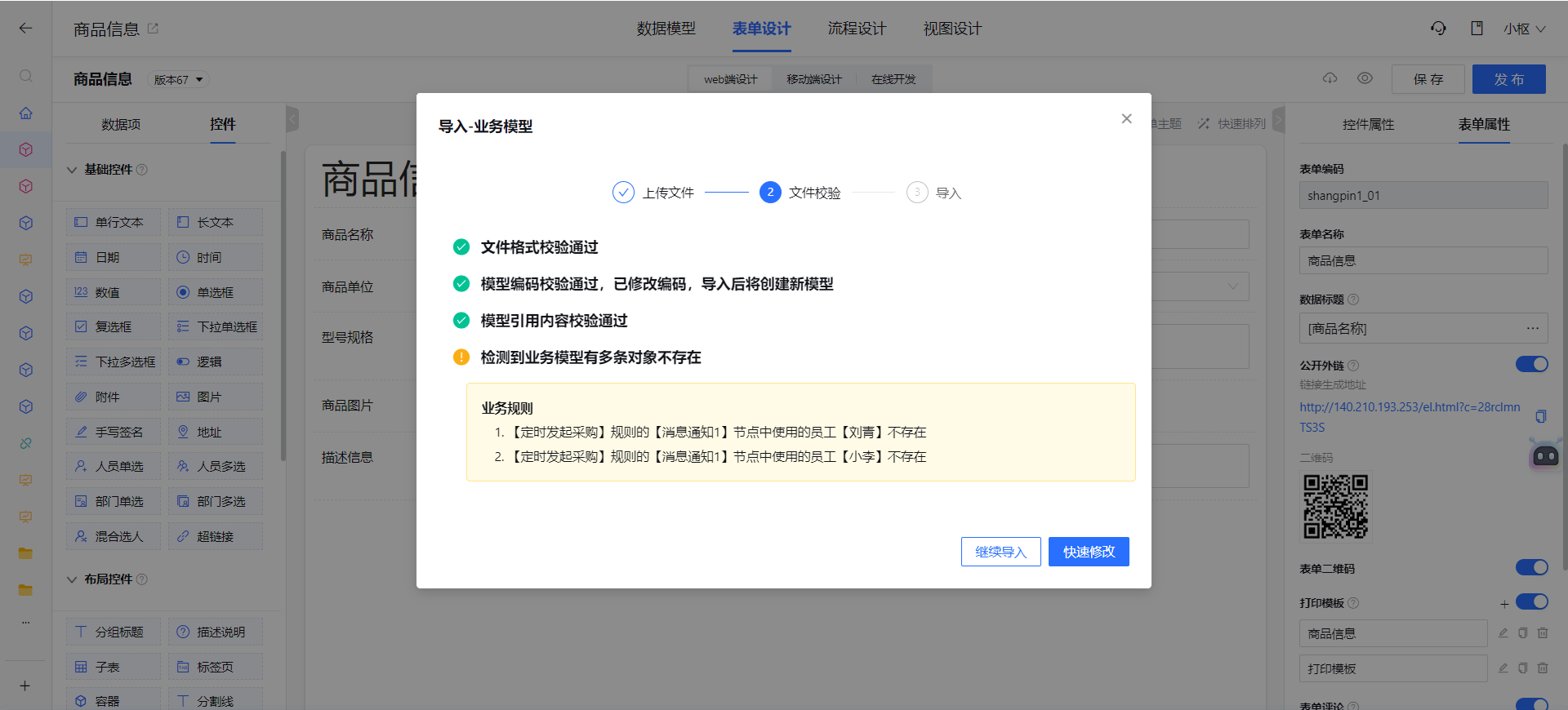The width and height of the screenshot is (1568, 710).
Task: Open the external link icon beside 商品信息
Action: click(x=154, y=29)
